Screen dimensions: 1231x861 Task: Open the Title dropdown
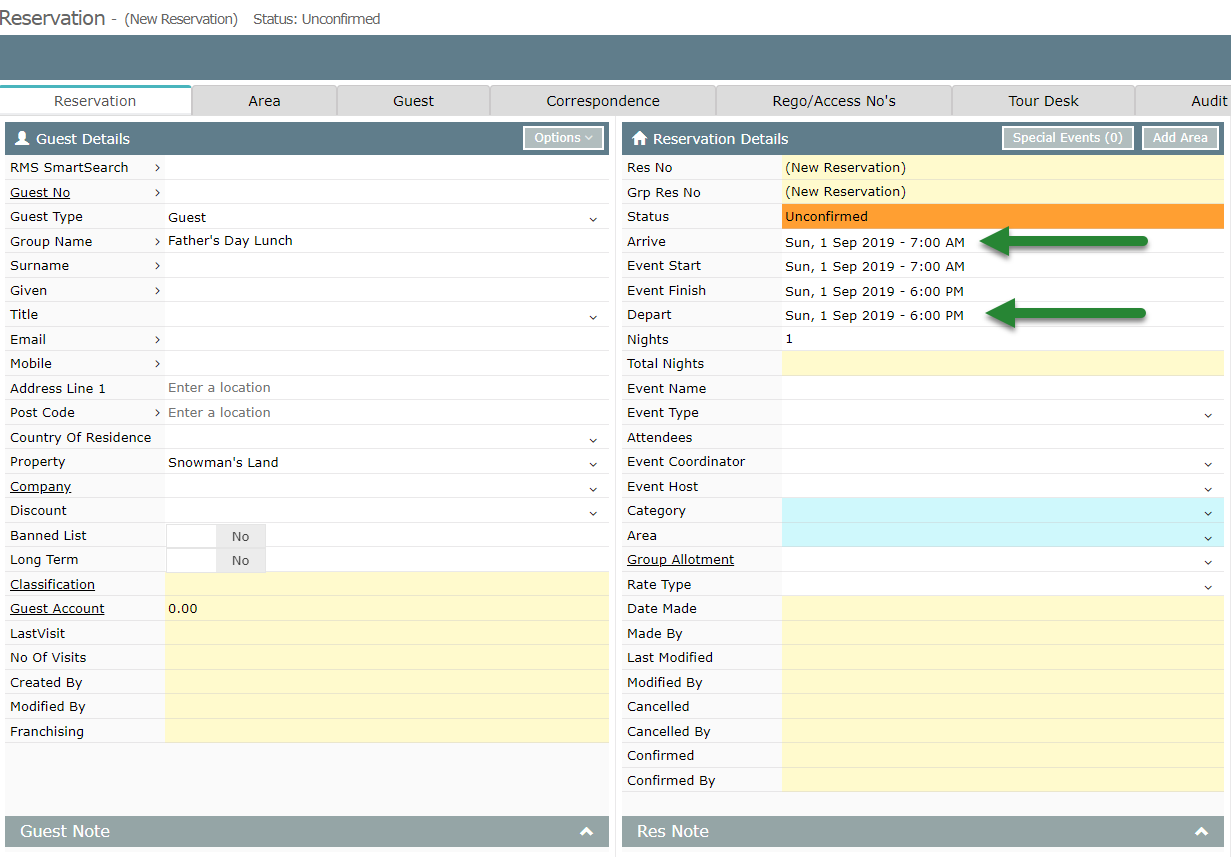tap(593, 316)
